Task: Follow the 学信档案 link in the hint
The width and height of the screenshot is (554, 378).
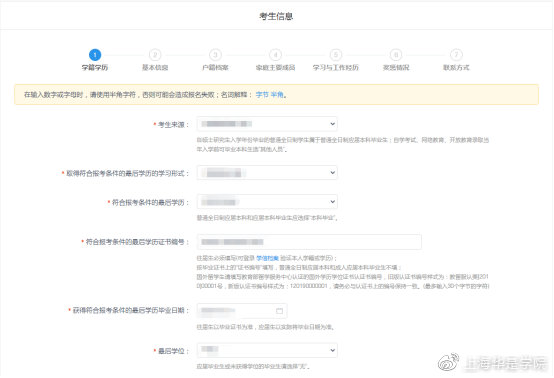Action: (267, 258)
